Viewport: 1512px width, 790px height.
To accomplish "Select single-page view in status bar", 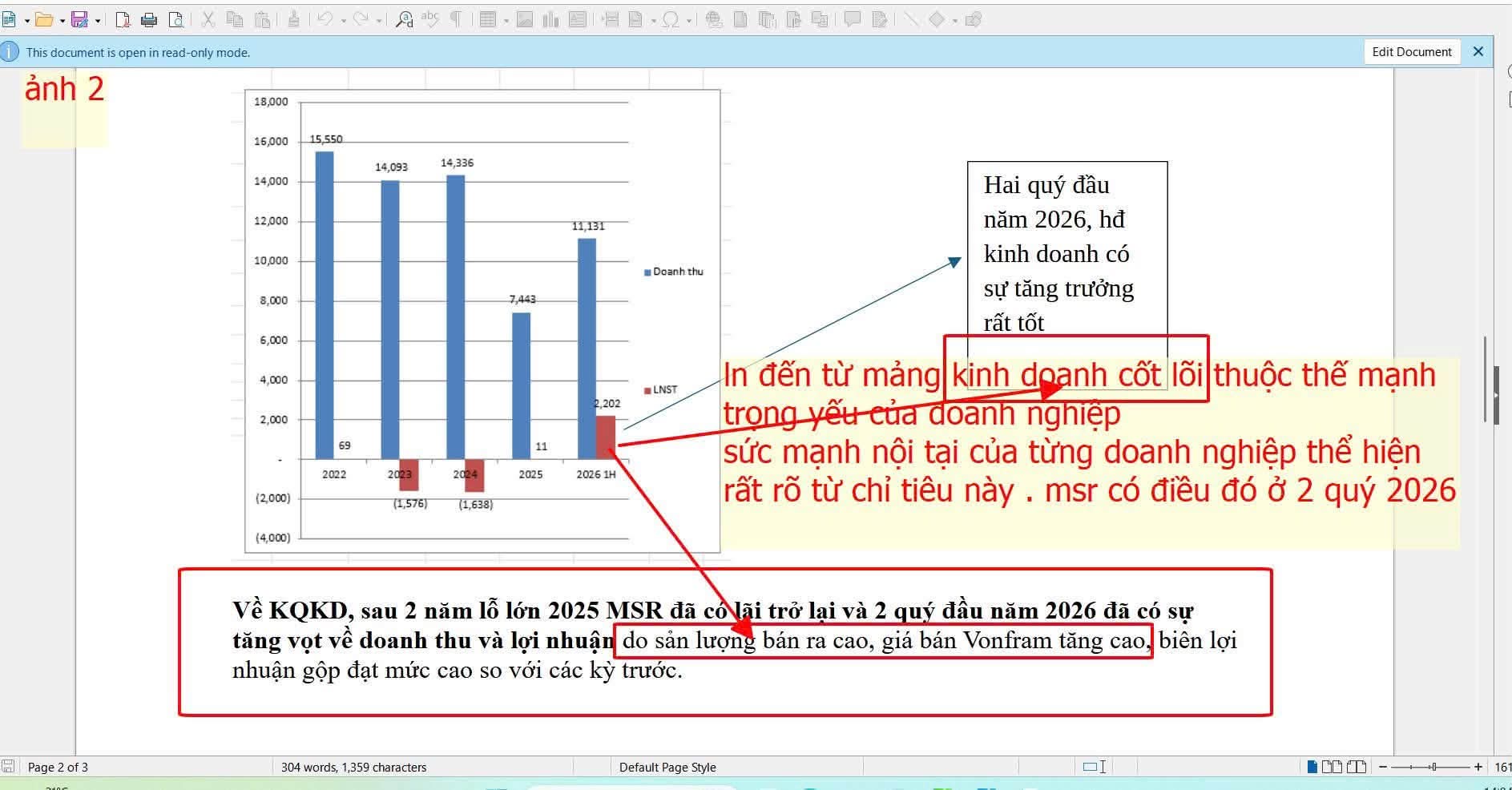I will coord(1312,767).
